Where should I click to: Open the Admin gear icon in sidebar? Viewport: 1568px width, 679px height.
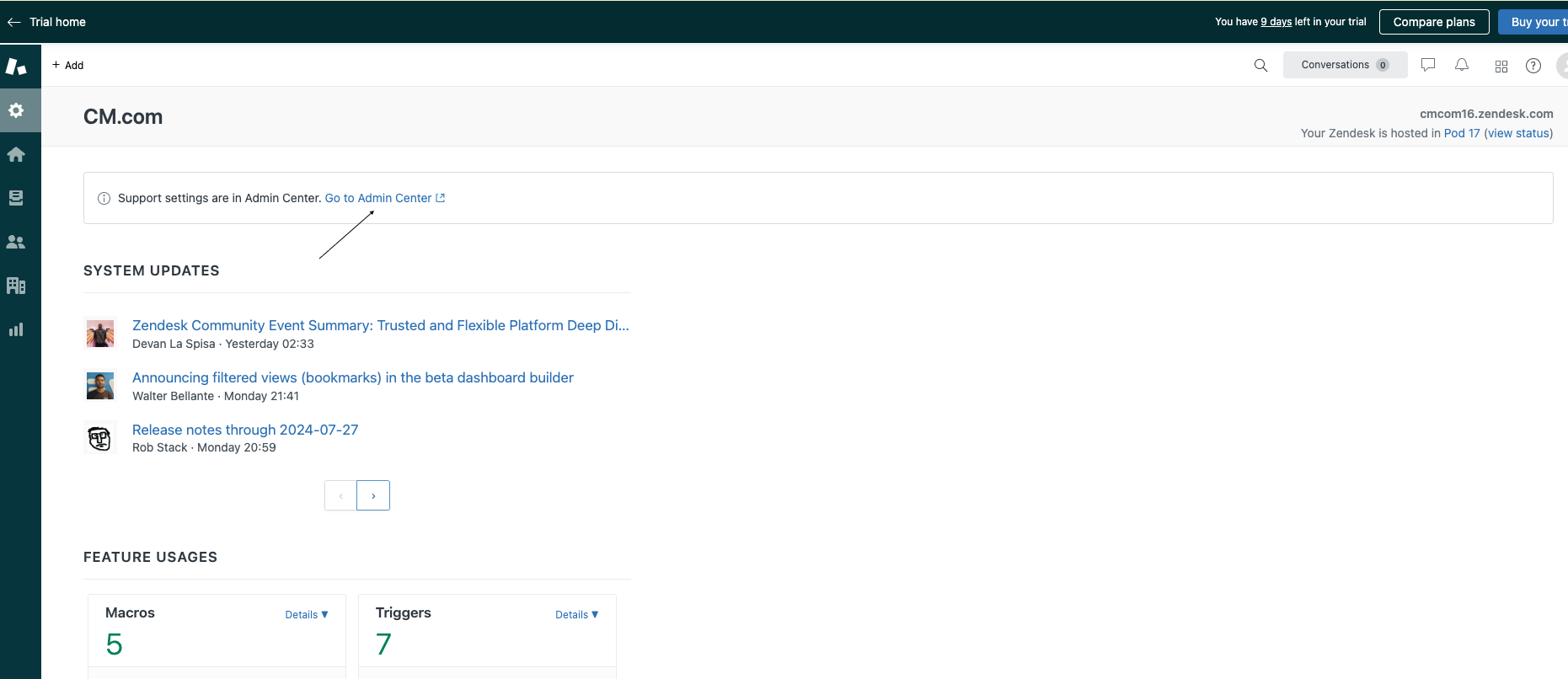pos(16,110)
